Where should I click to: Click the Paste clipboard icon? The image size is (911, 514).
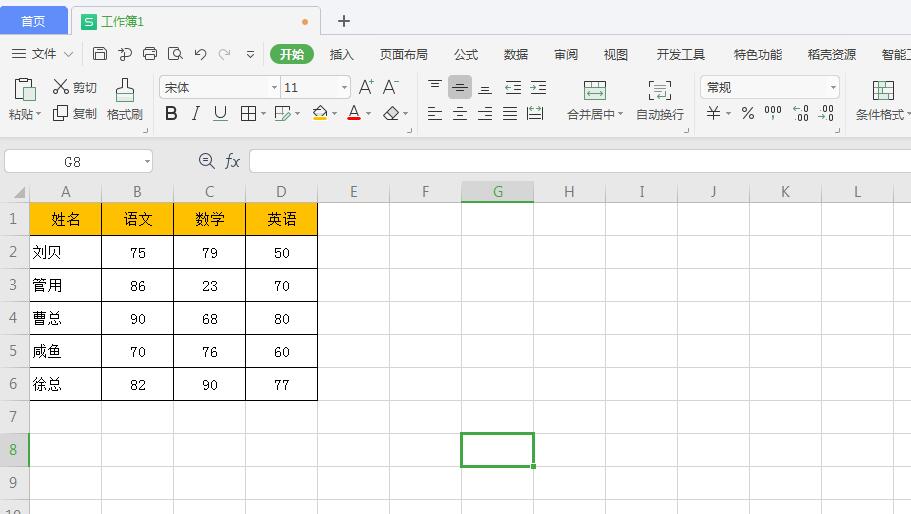pyautogui.click(x=24, y=89)
